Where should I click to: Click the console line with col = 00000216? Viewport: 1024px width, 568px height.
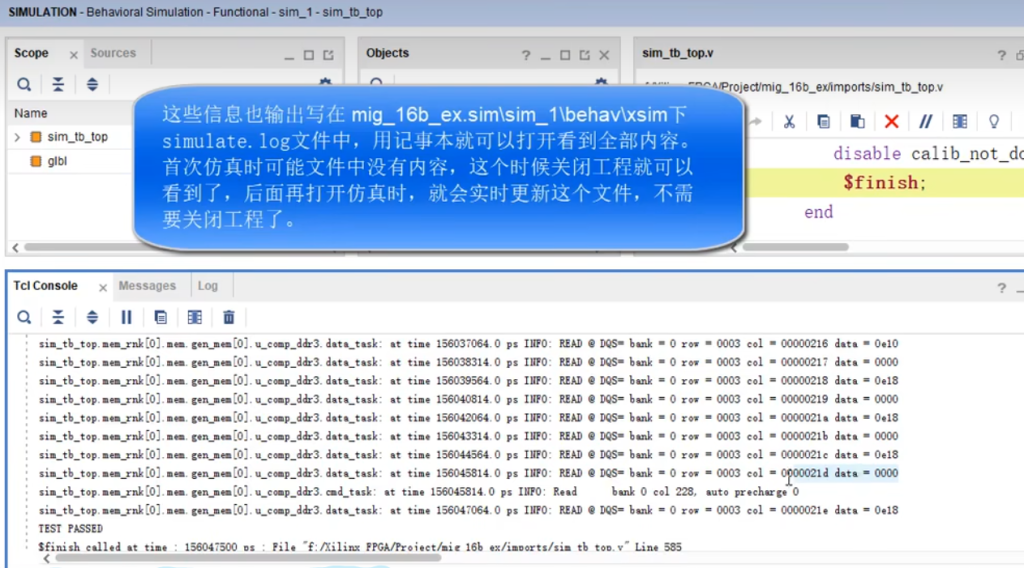coord(468,343)
